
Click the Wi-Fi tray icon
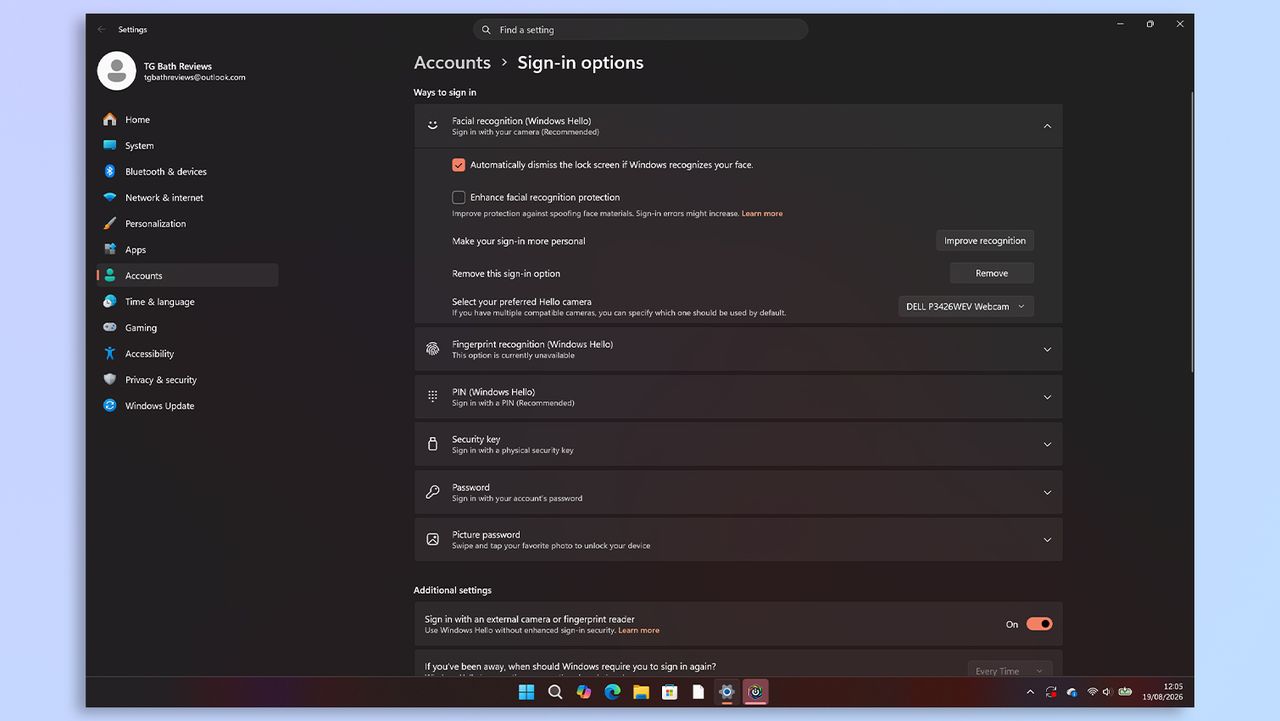point(1092,692)
